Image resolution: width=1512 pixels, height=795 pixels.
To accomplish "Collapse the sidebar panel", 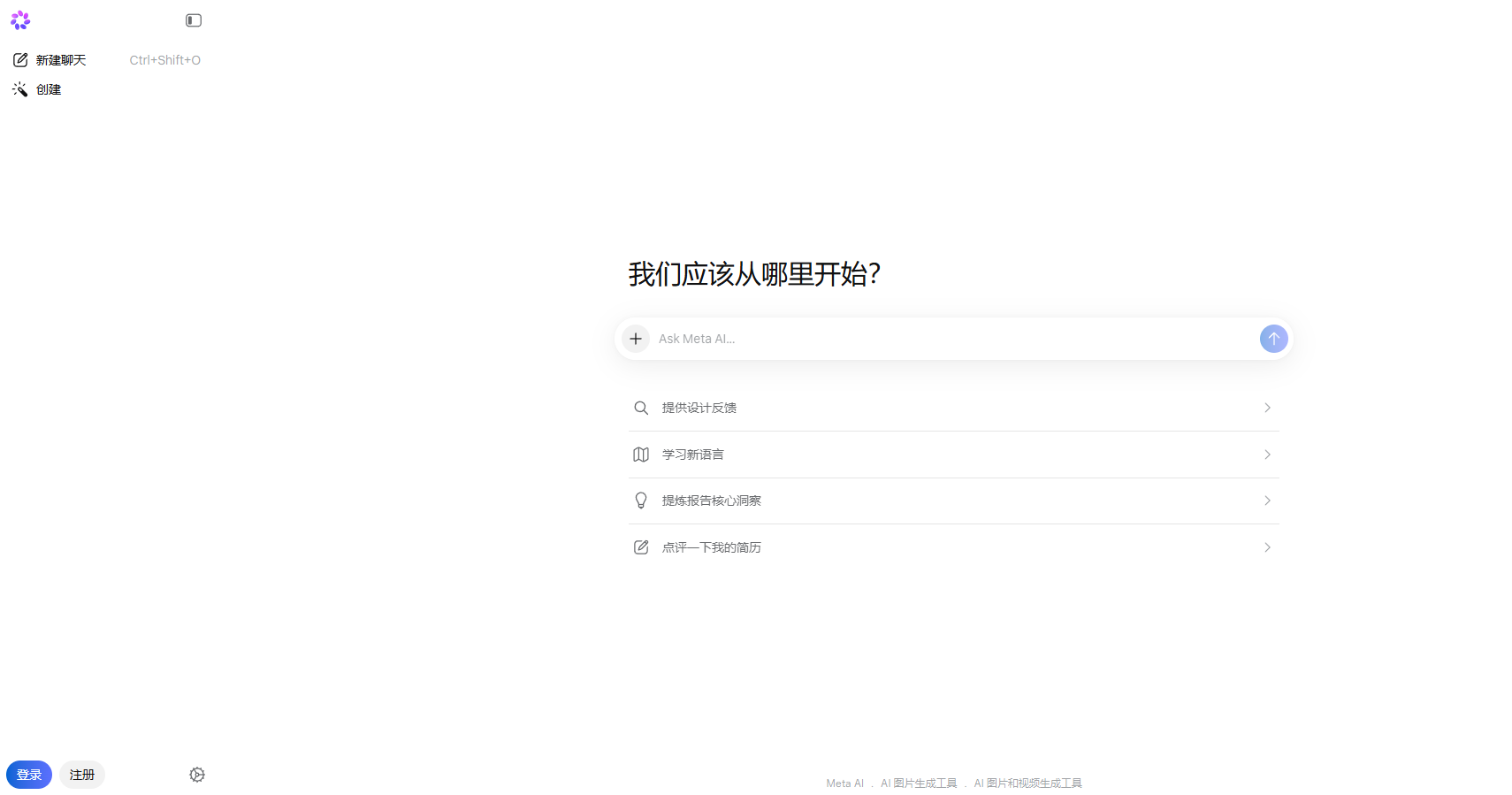I will (194, 20).
